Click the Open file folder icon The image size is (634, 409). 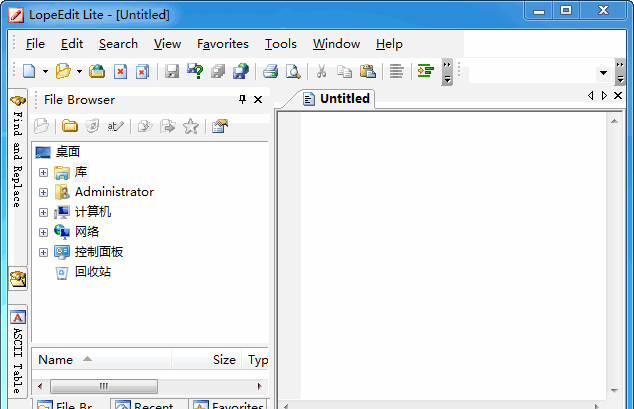point(63,72)
